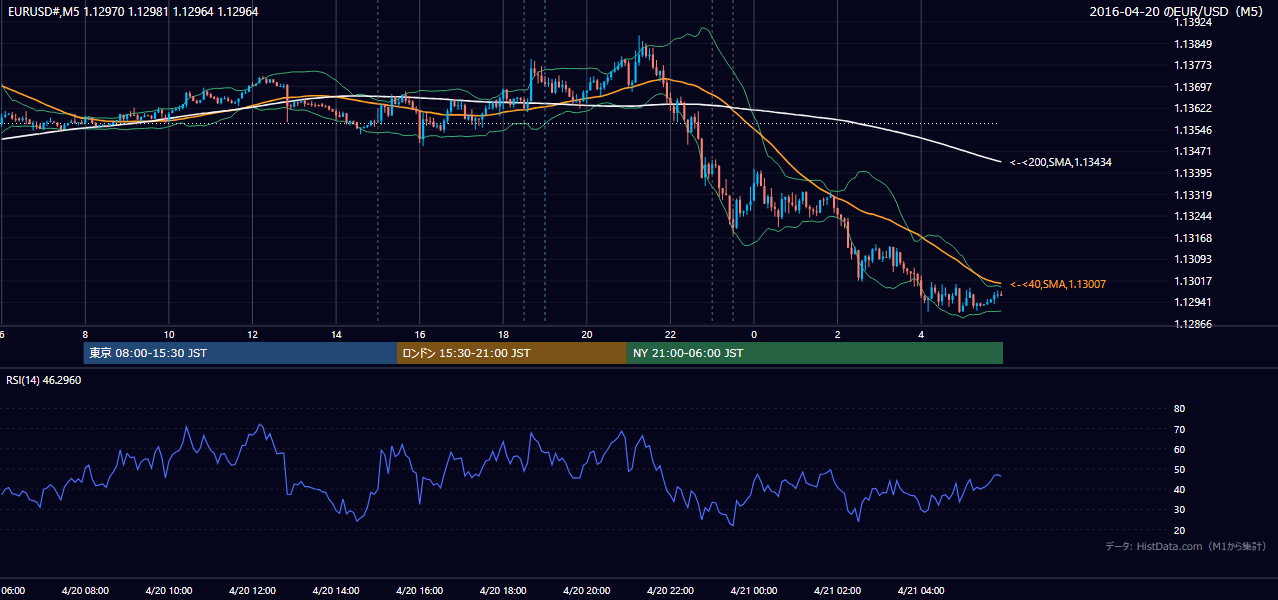Click bottom time label 4/20 10:00
Viewport: 1278px width, 600px height.
[168, 591]
